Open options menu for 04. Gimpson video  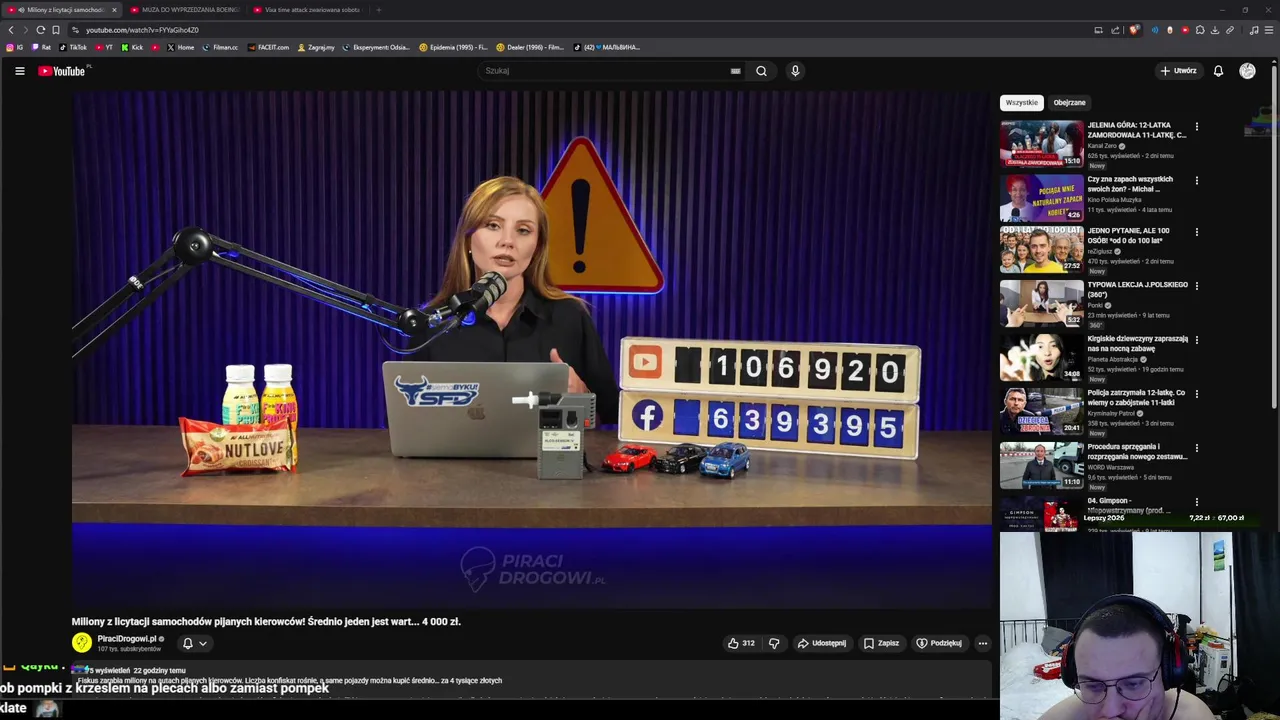[1196, 502]
